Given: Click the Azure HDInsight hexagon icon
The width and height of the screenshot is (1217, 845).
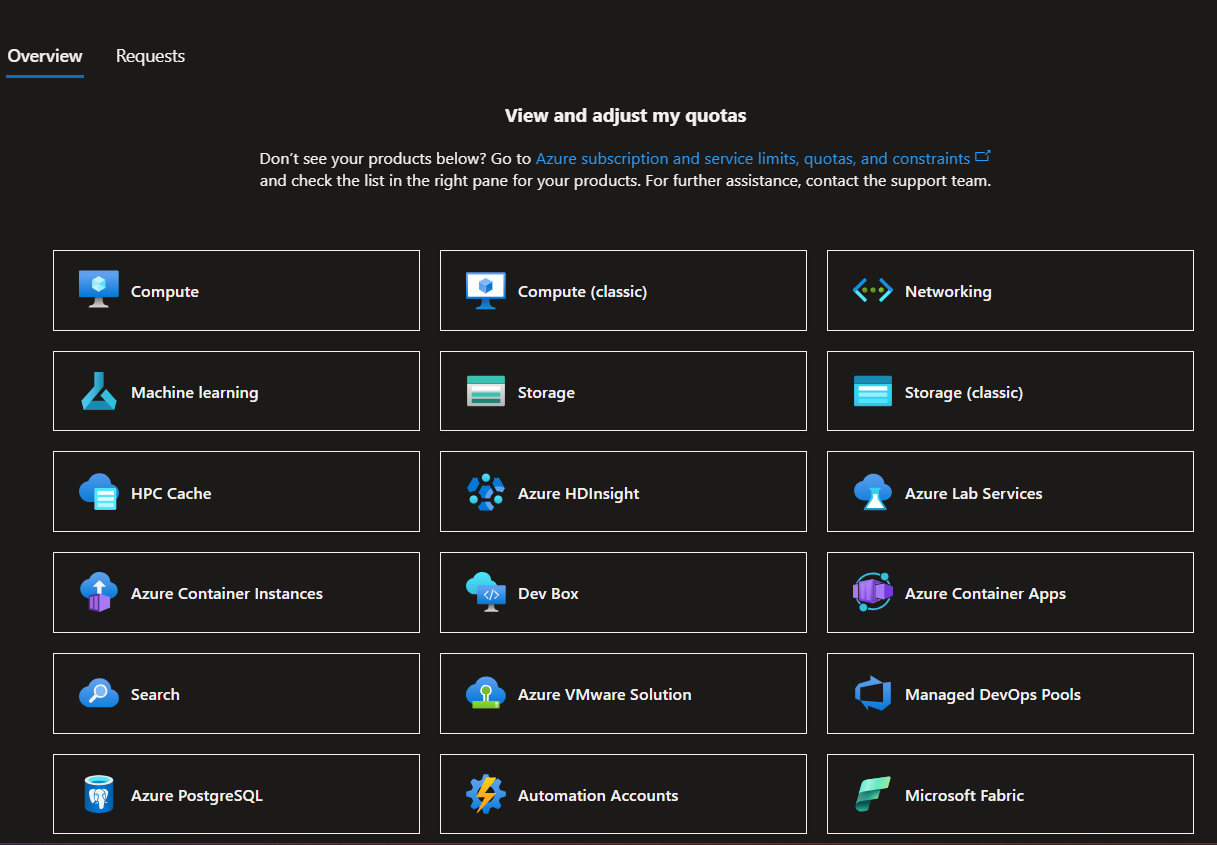Looking at the screenshot, I should pos(486,492).
